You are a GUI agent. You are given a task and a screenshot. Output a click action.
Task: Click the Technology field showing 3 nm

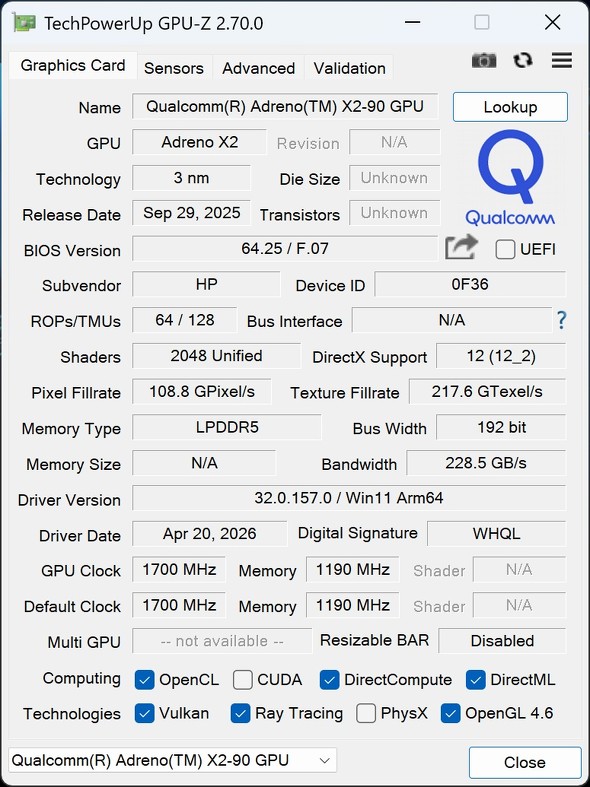point(191,178)
